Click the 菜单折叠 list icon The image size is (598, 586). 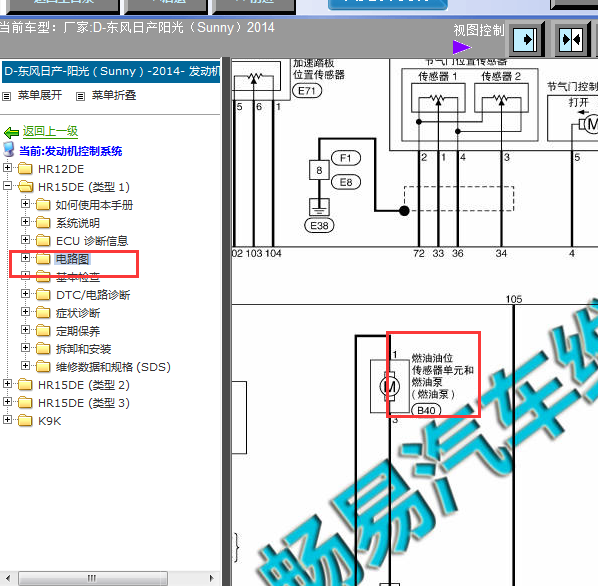coord(80,96)
